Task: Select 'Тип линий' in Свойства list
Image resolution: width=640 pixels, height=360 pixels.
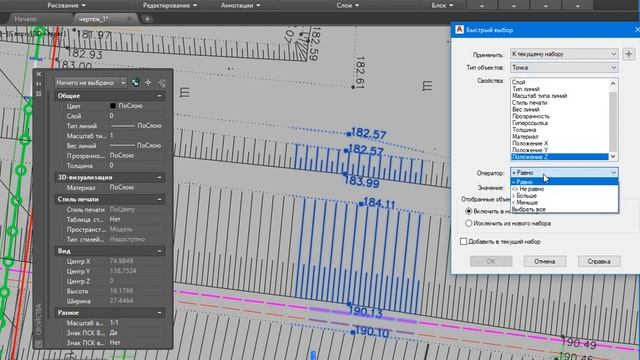Action: coord(526,89)
